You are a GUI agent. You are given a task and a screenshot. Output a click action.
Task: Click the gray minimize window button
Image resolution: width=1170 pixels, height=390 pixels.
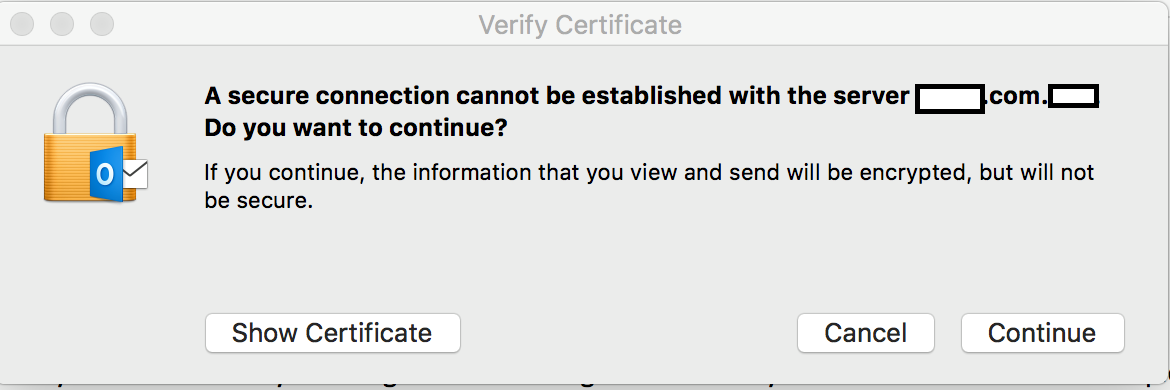click(62, 24)
